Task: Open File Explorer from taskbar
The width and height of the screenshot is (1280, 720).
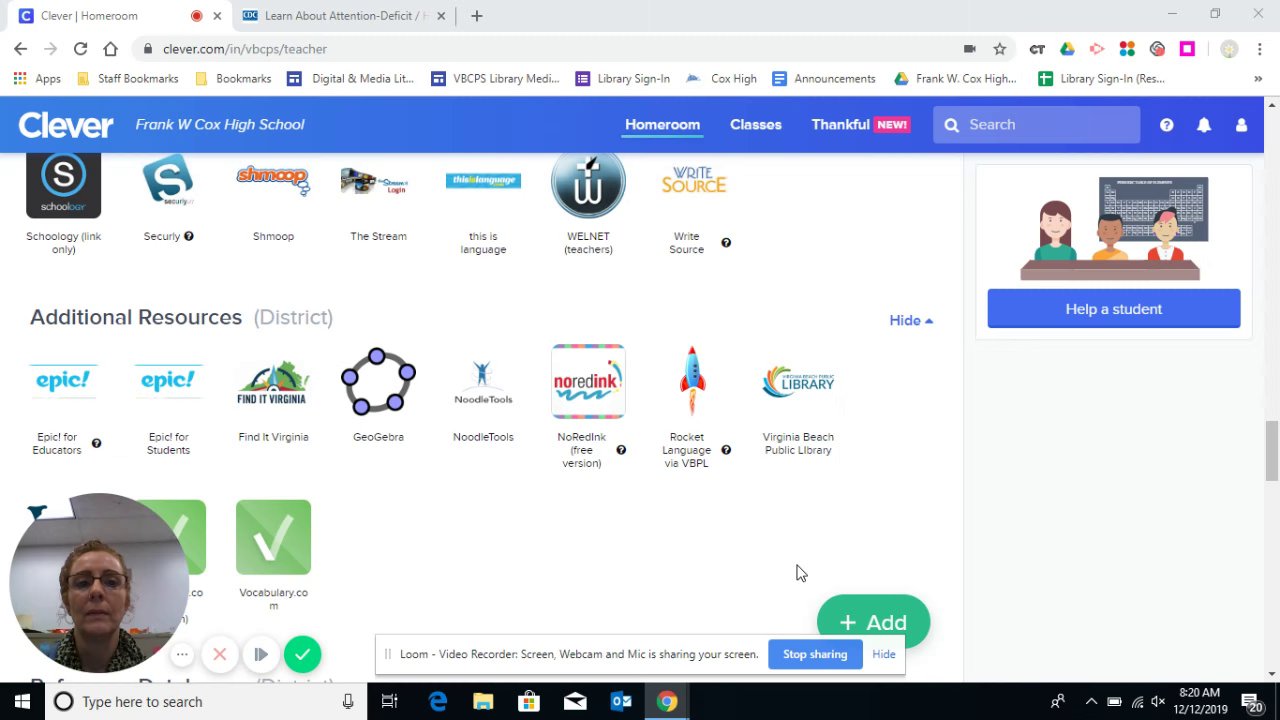Action: pos(483,702)
